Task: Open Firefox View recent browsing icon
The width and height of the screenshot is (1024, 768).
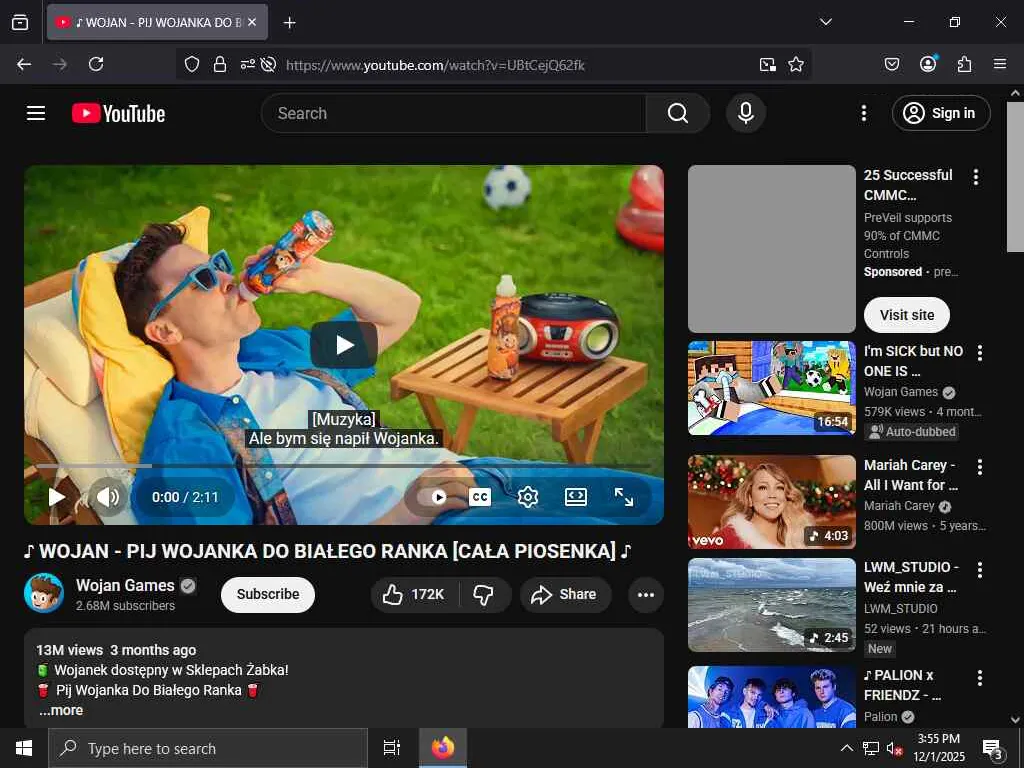Action: (20, 22)
